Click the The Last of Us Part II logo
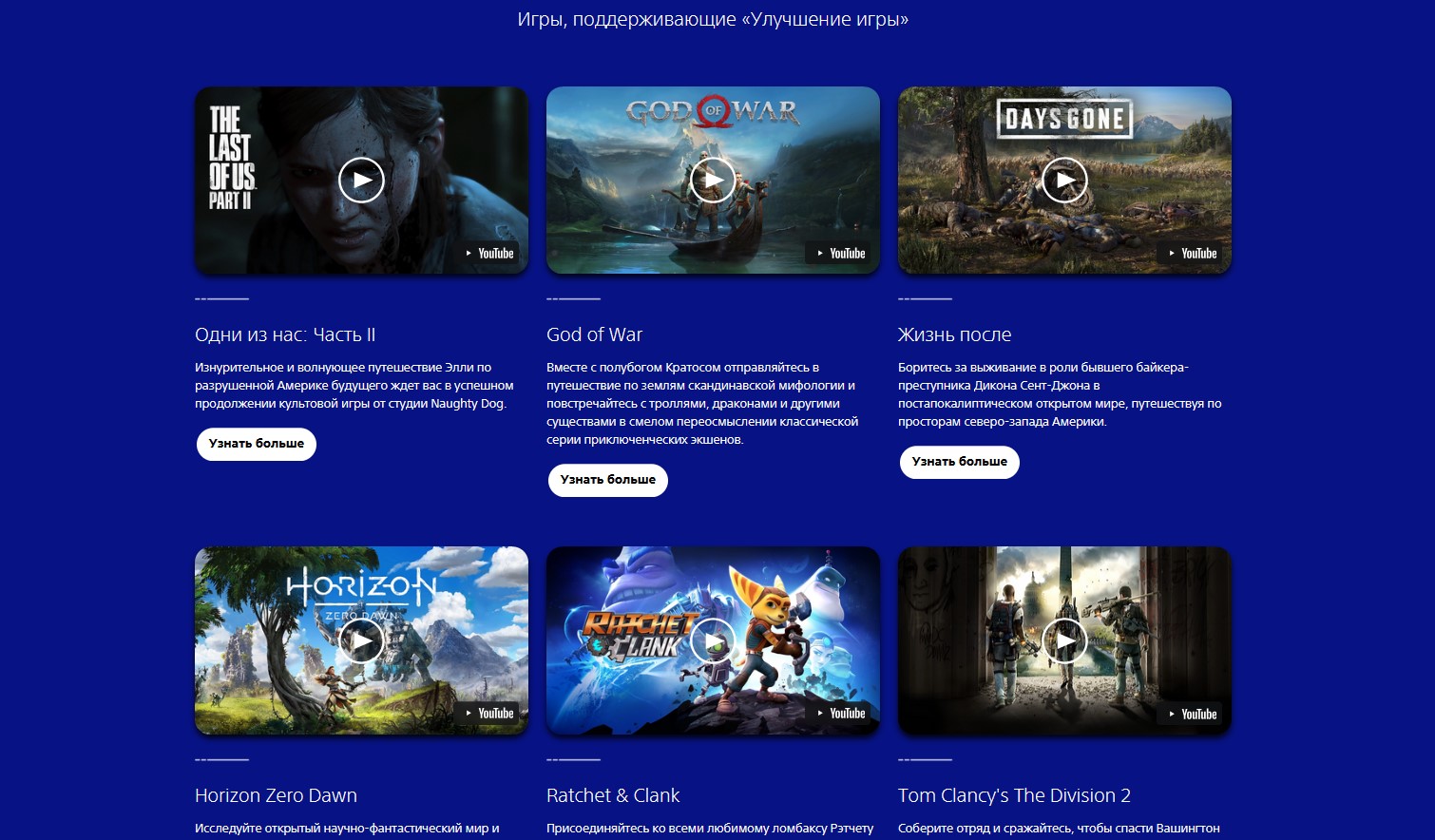 (232, 158)
